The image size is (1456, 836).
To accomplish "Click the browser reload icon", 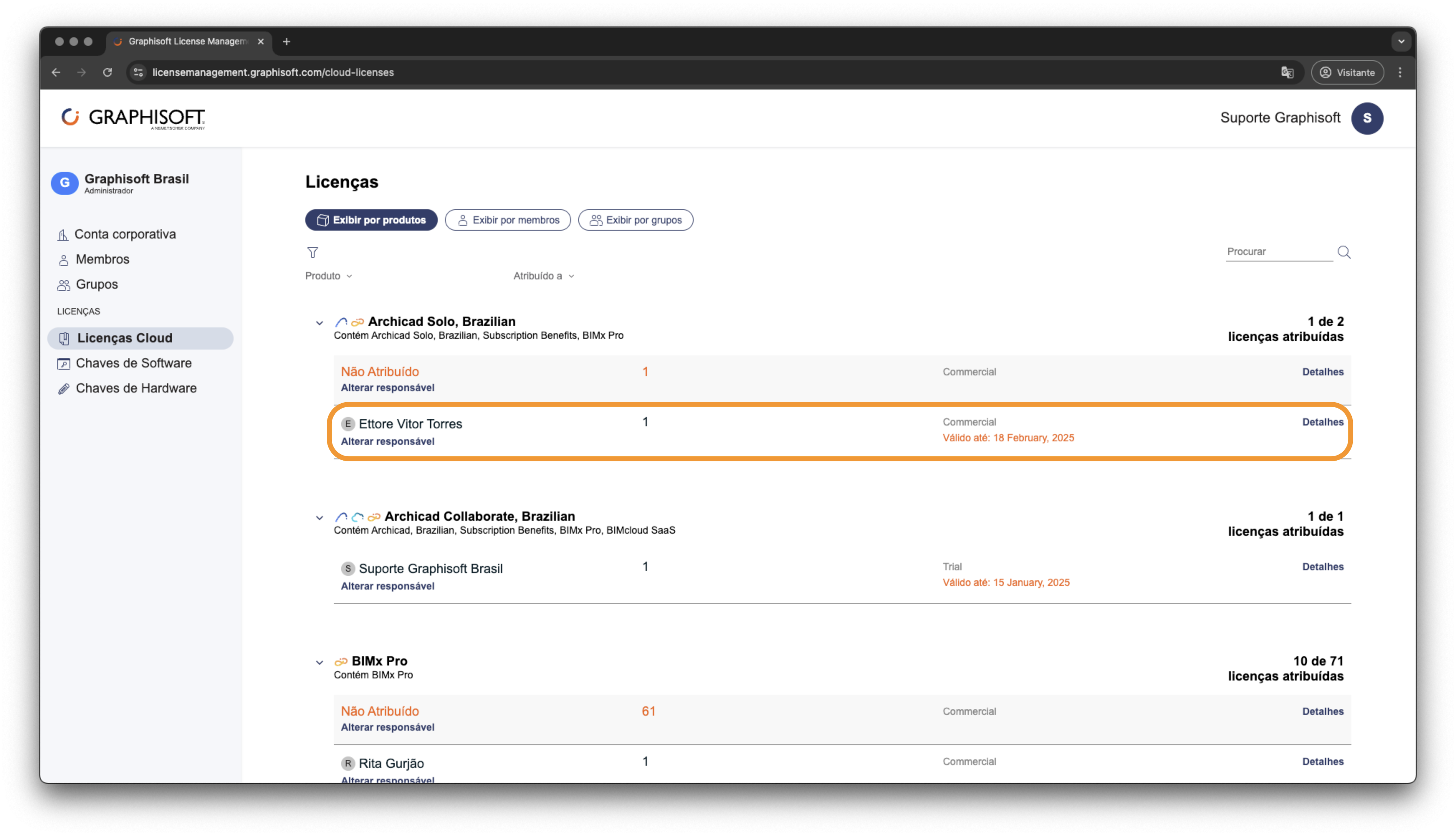I will (107, 72).
